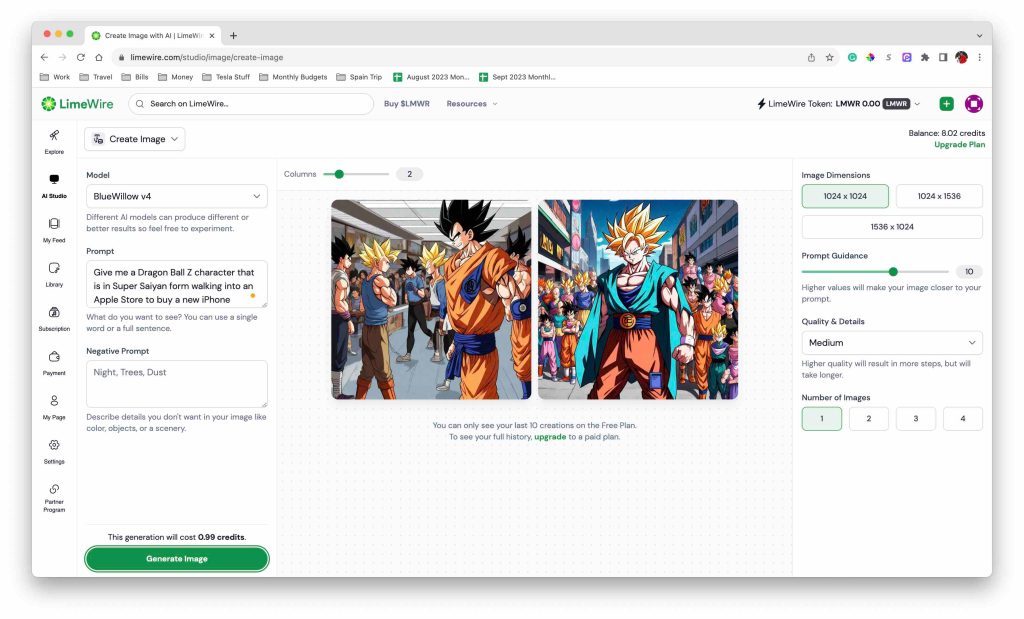Image resolution: width=1024 pixels, height=619 pixels.
Task: Expand the Create Image mode dropdown
Action: pyautogui.click(x=135, y=139)
